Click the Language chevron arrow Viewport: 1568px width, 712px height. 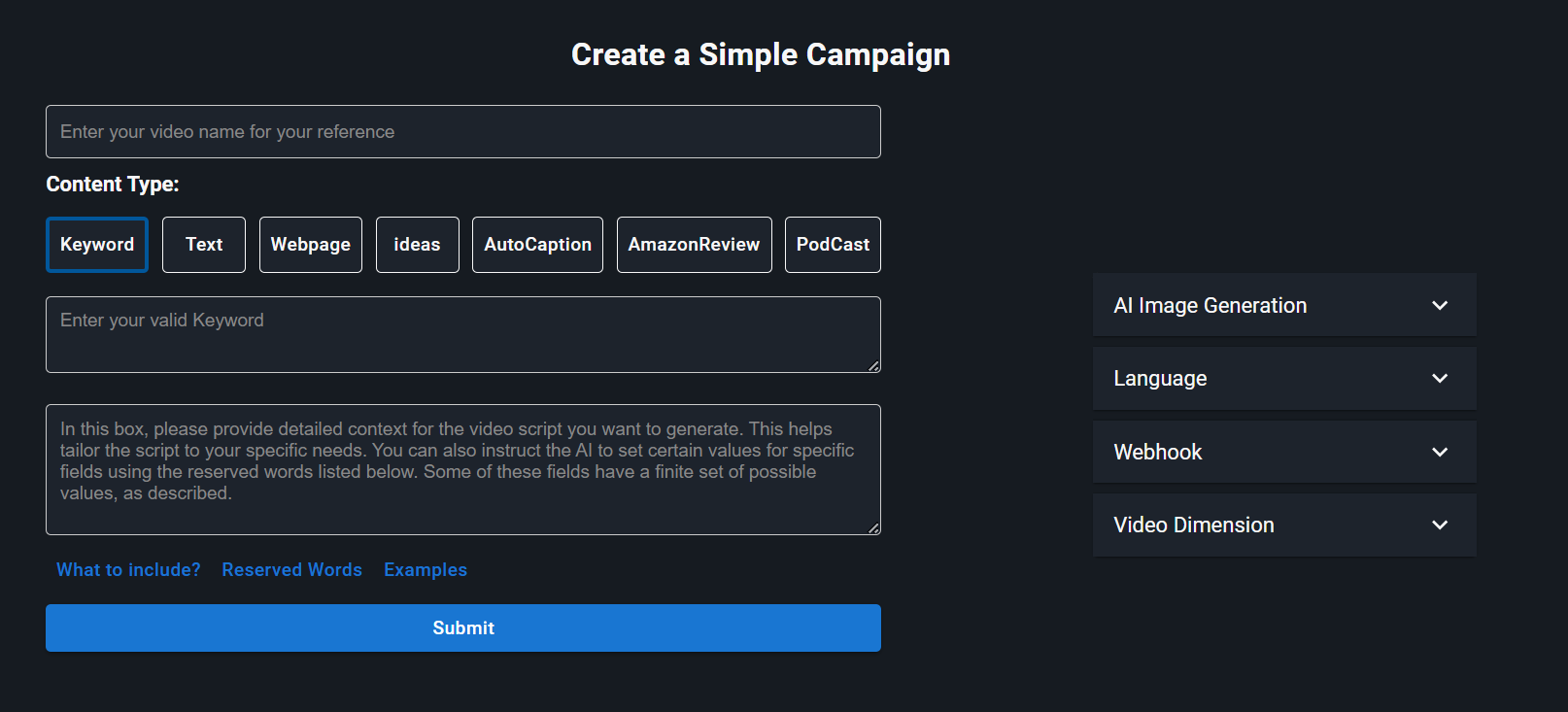[x=1440, y=379]
